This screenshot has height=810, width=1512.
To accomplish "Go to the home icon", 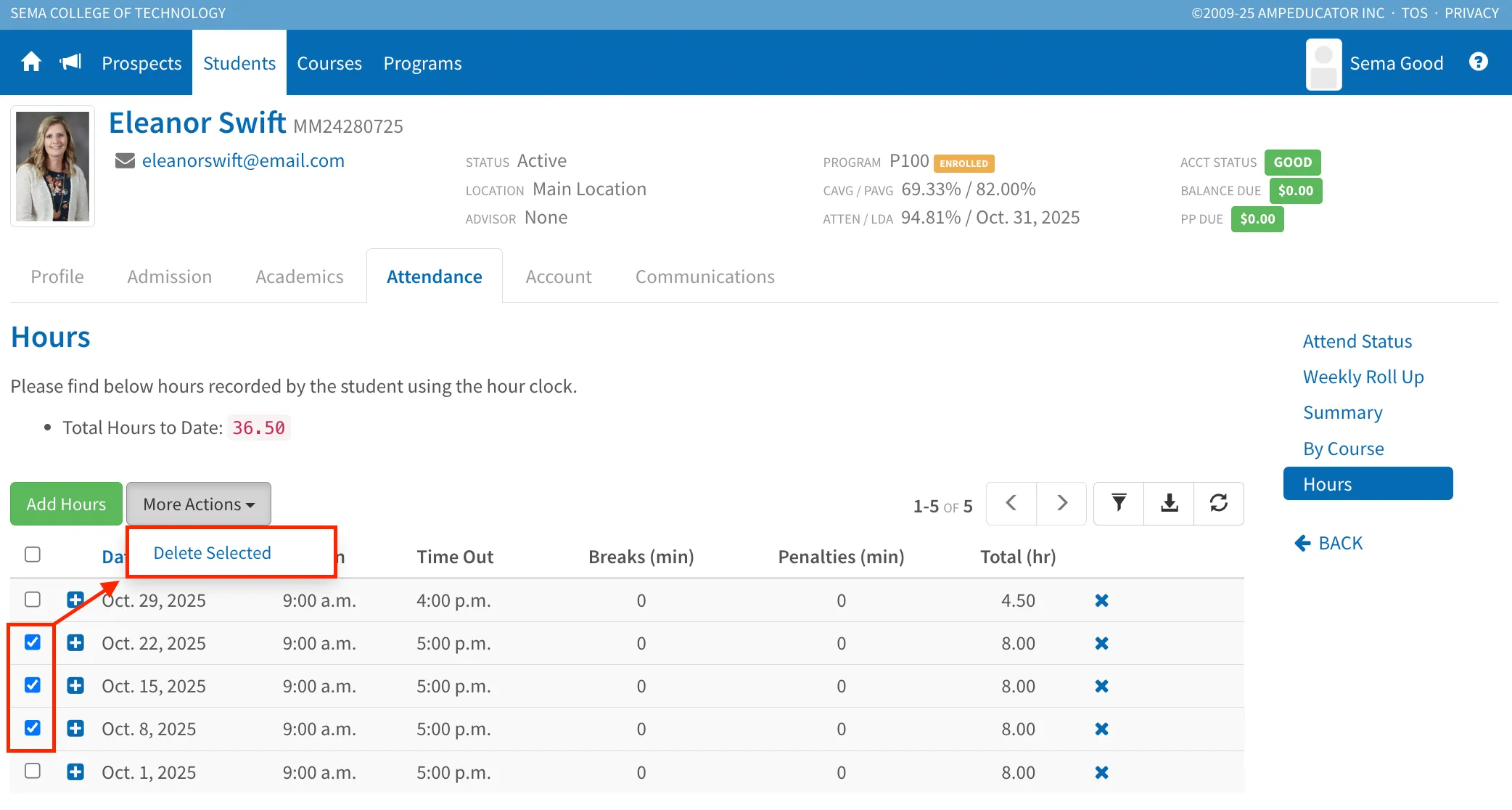I will 31,62.
